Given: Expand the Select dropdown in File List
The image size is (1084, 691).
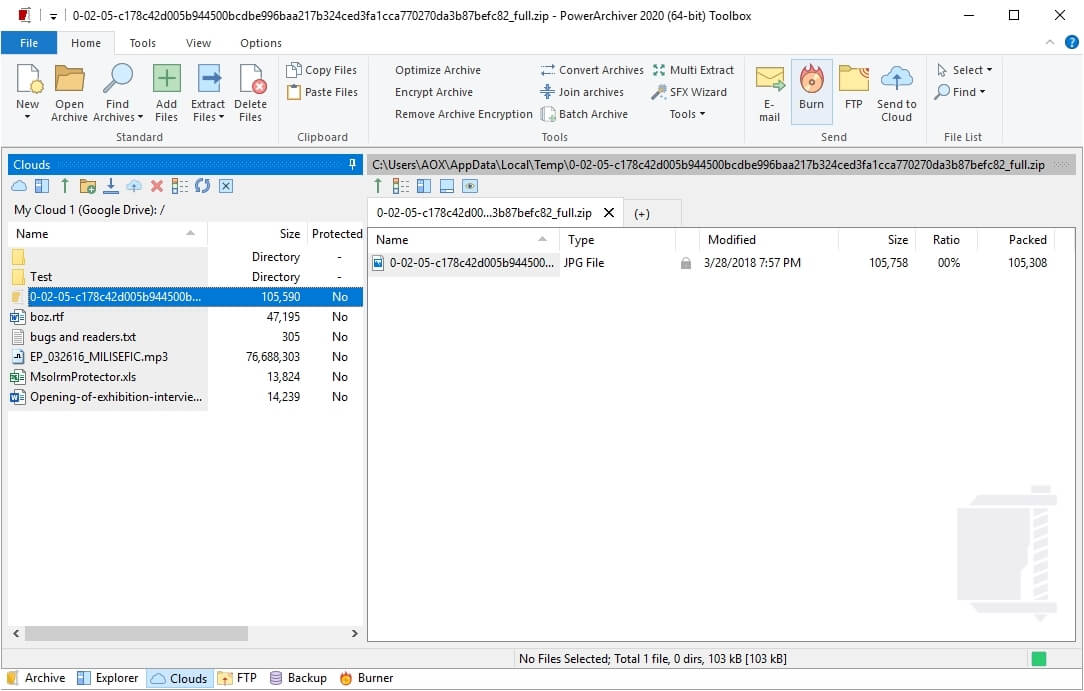Looking at the screenshot, I should [965, 70].
